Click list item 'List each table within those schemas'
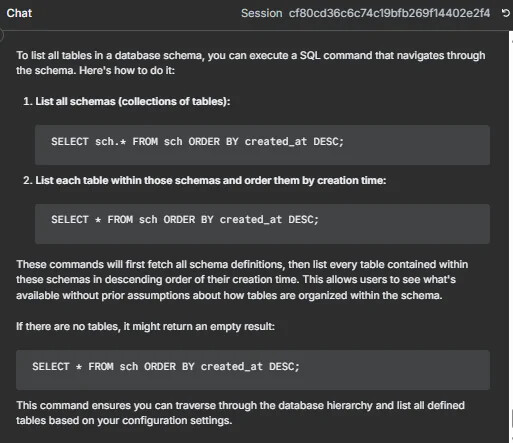This screenshot has width=513, height=443. 204,180
